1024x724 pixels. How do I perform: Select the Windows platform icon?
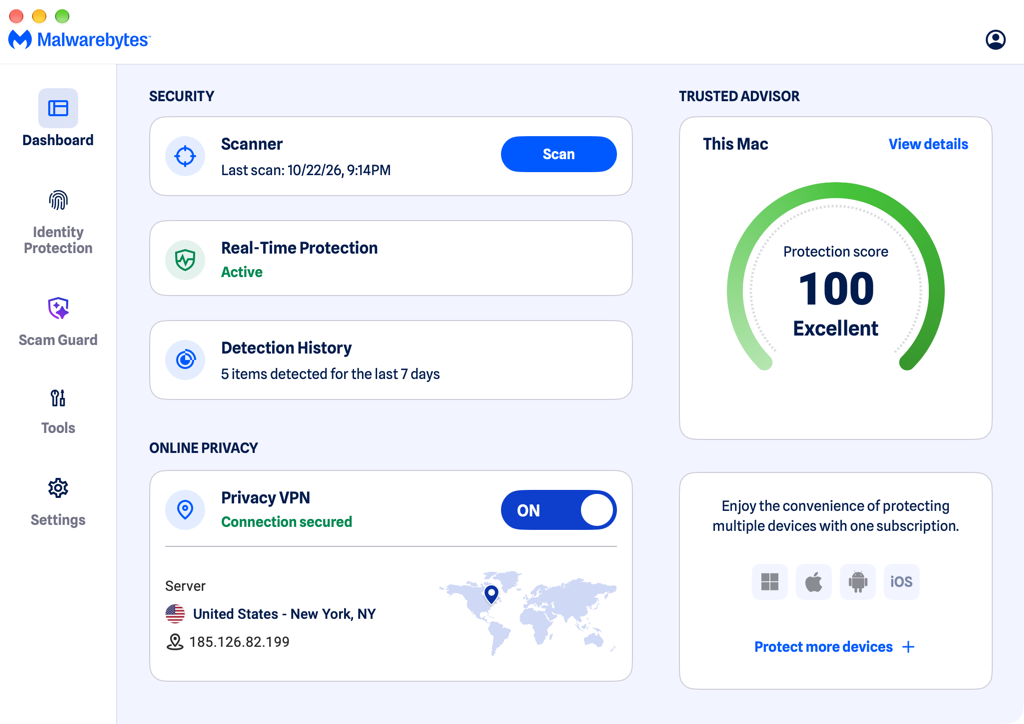(x=770, y=582)
